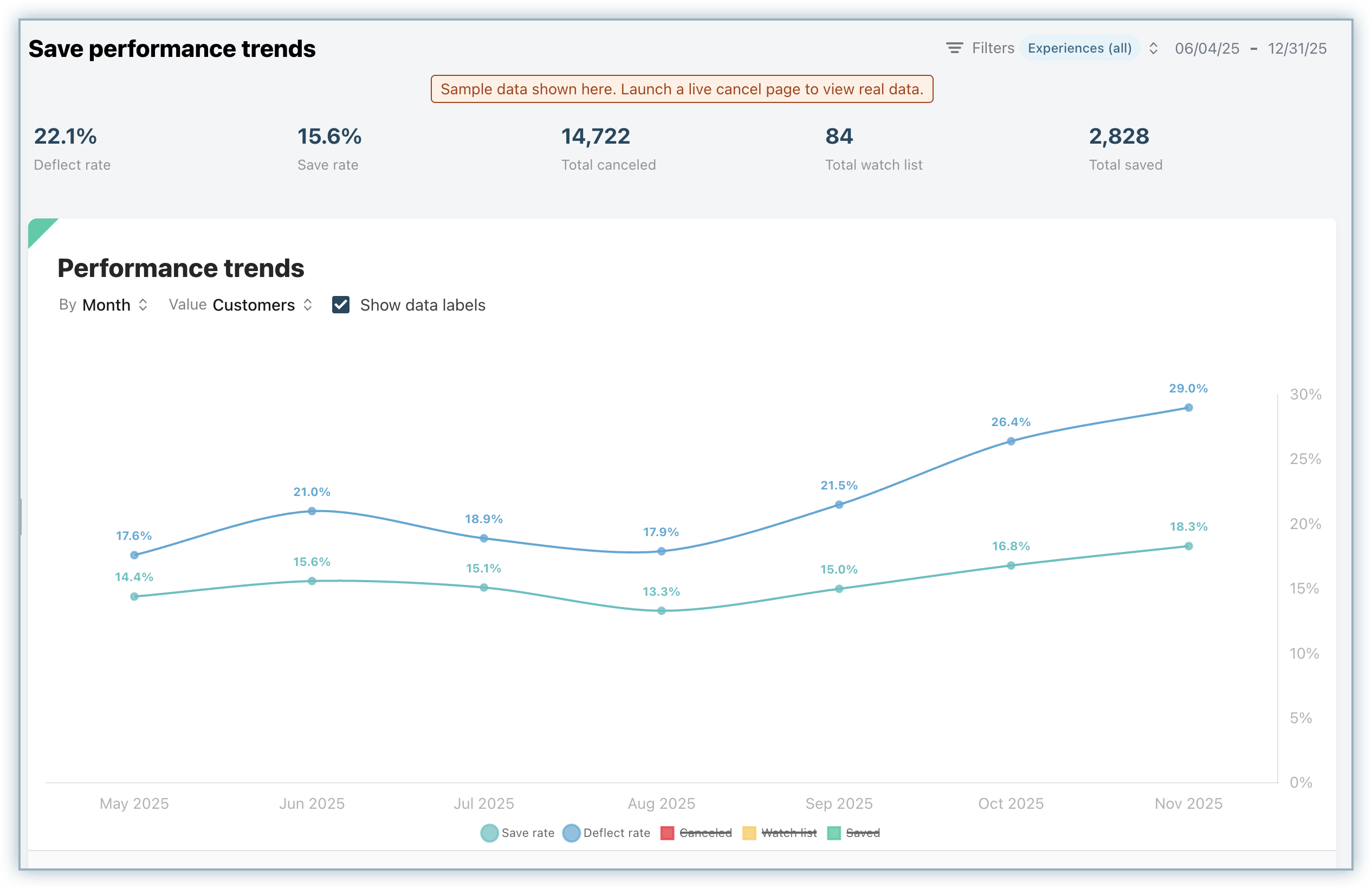
Task: Click the yellow Watch list legend square
Action: point(749,833)
